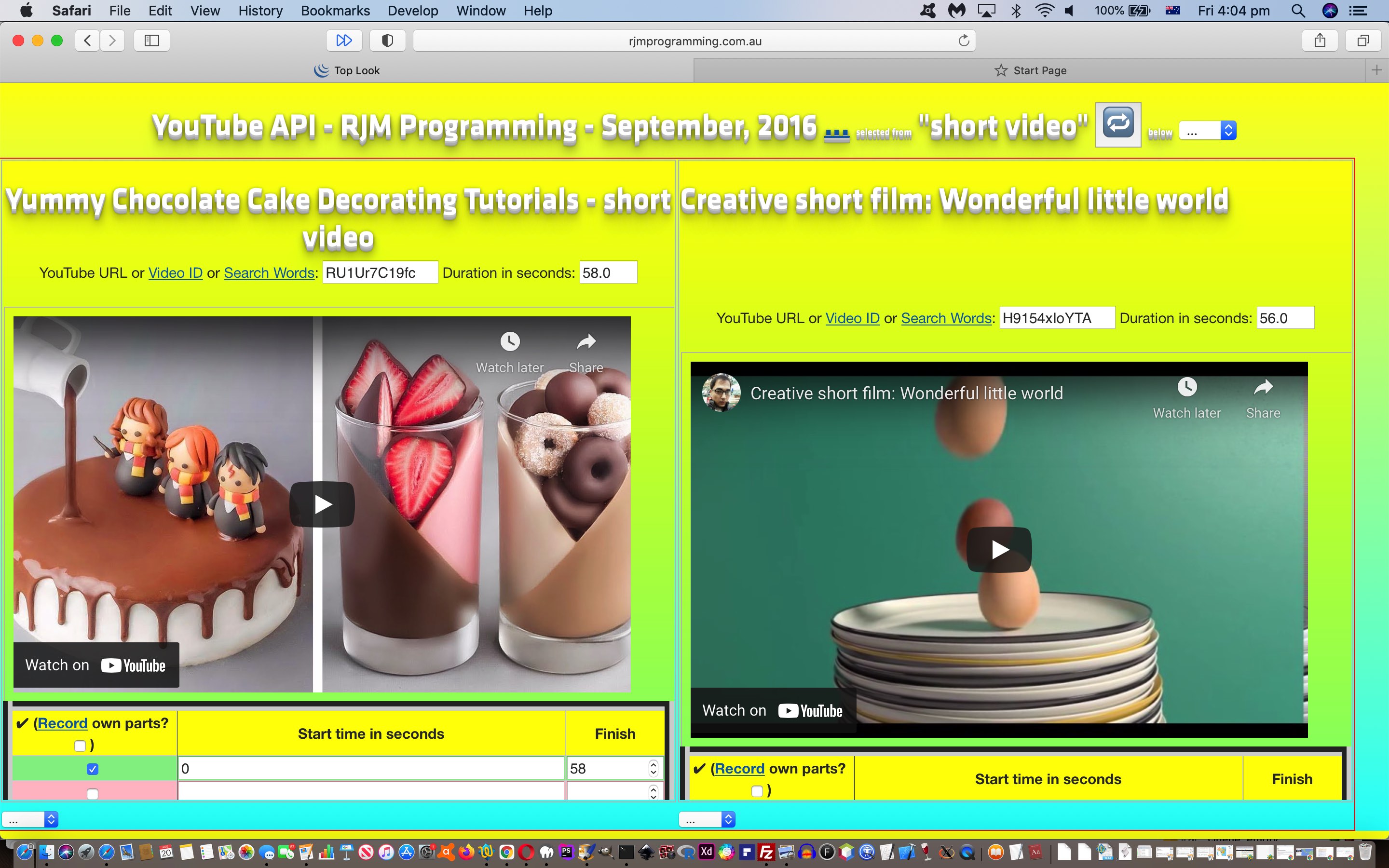
Task: Click the right panel's Search Words link
Action: pos(946,318)
